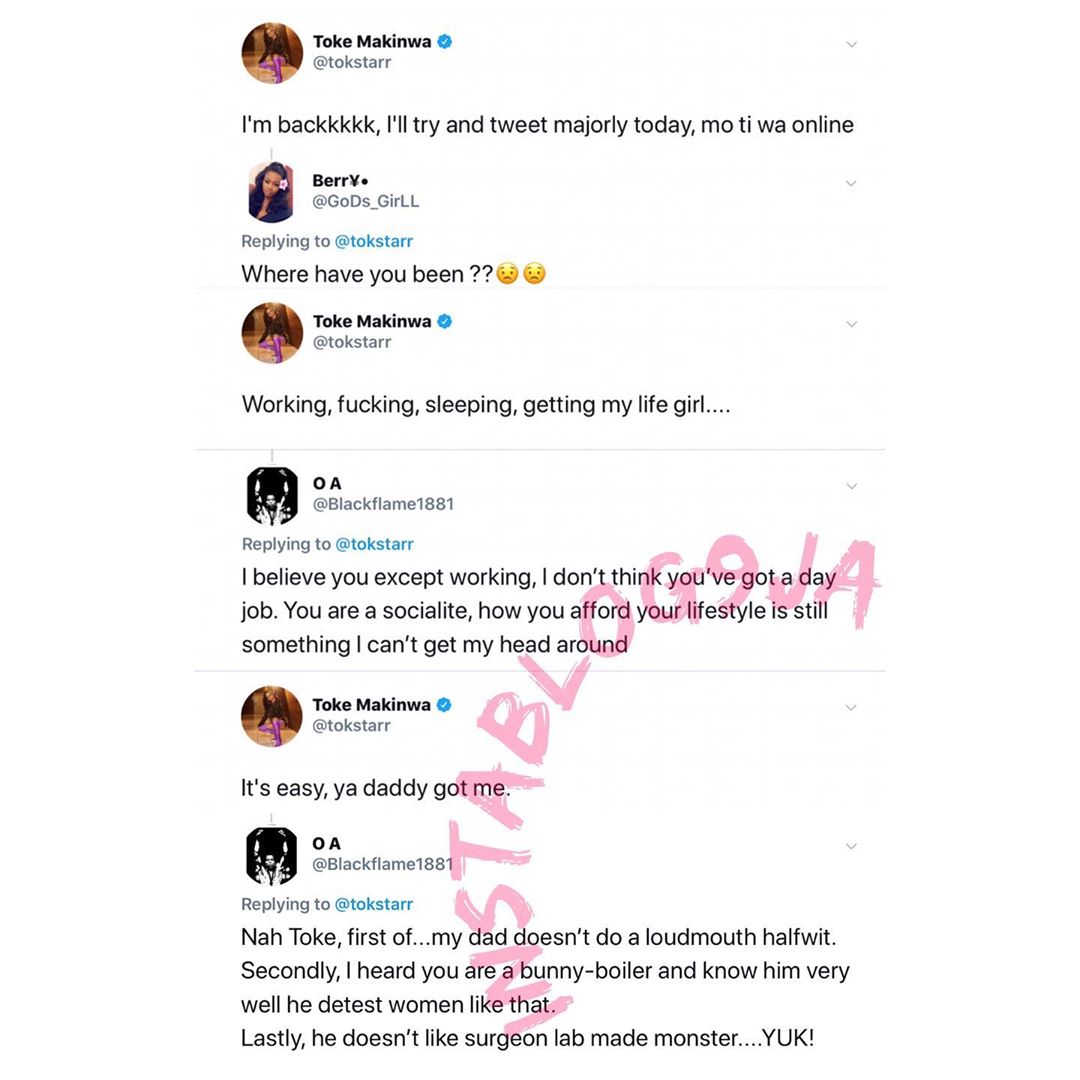Expand chevron on 'It's easy' tweet
The height and width of the screenshot is (1080, 1080).
pyautogui.click(x=851, y=707)
